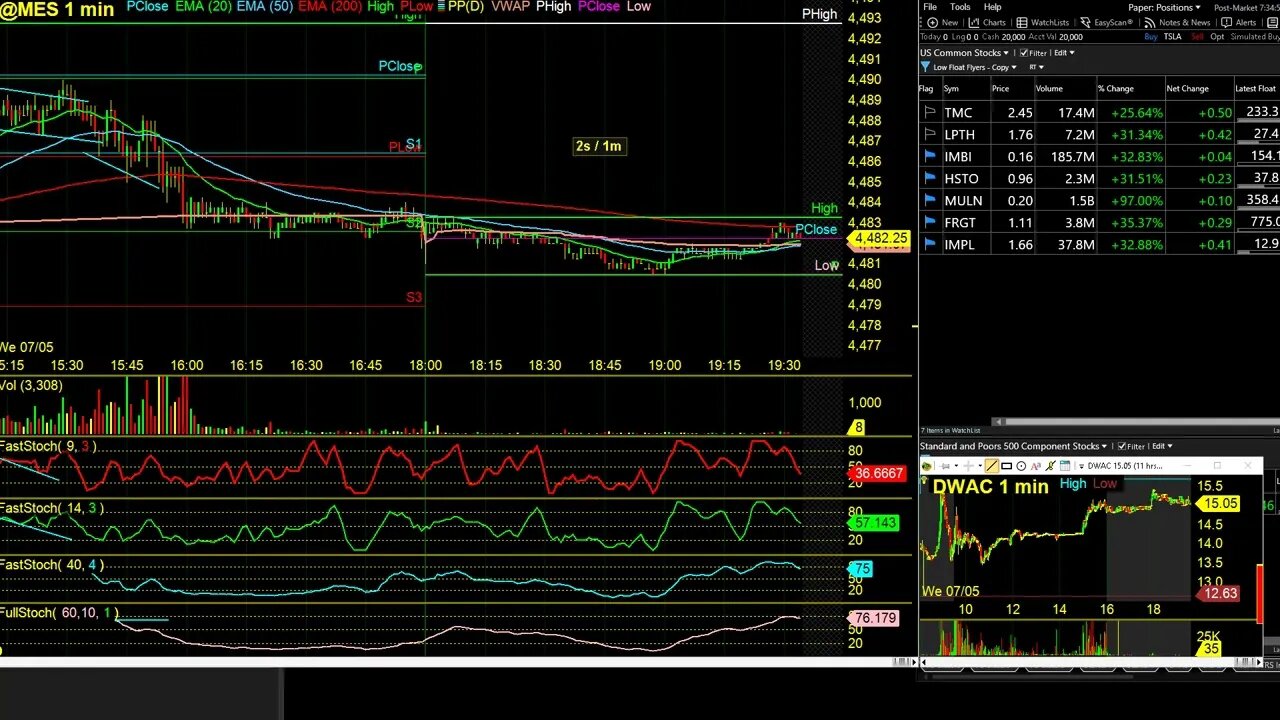Toggle the flag on the HSTO row
The width and height of the screenshot is (1280, 720).
pos(930,179)
